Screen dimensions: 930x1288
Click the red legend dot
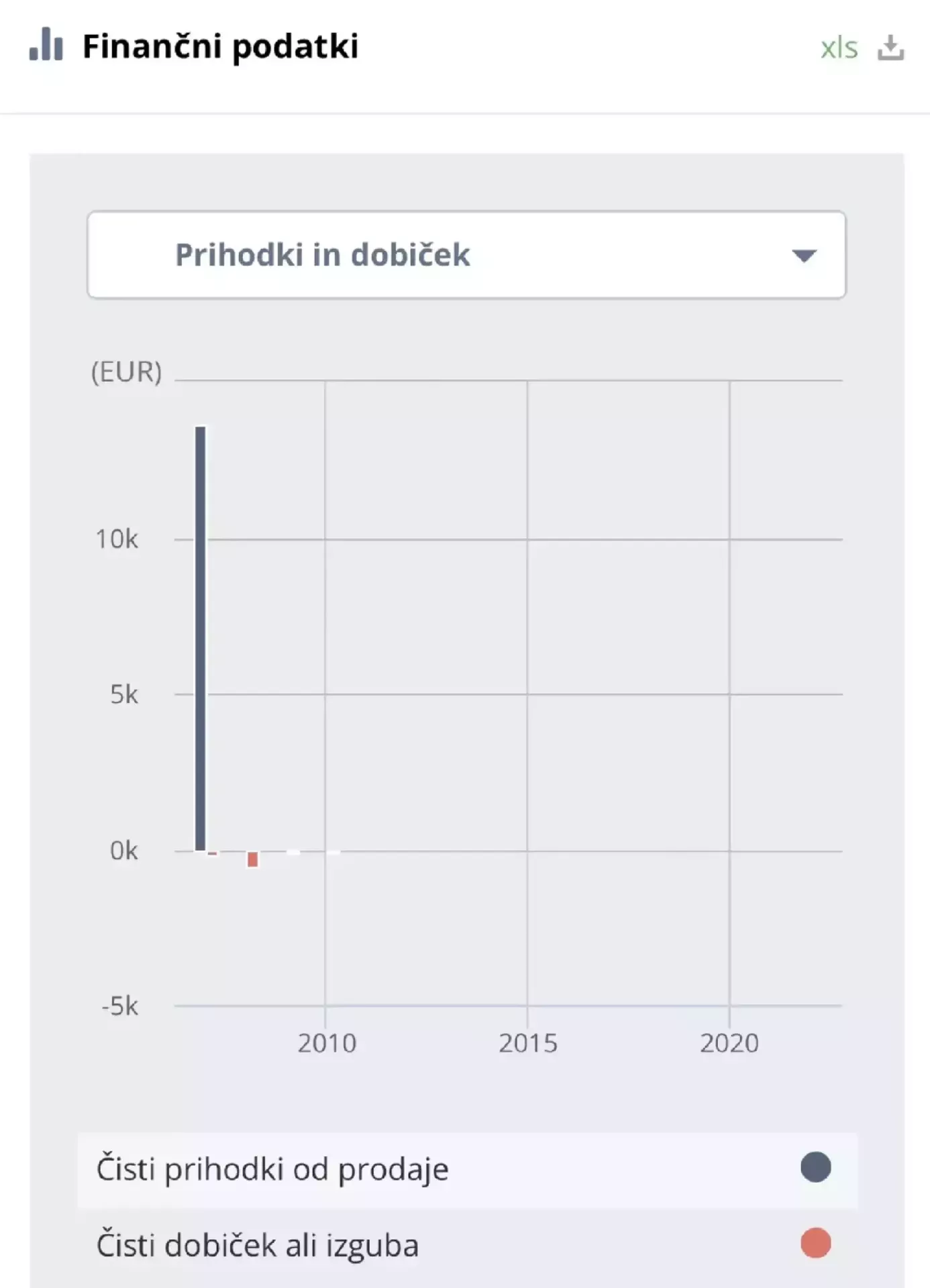pyautogui.click(x=815, y=1243)
